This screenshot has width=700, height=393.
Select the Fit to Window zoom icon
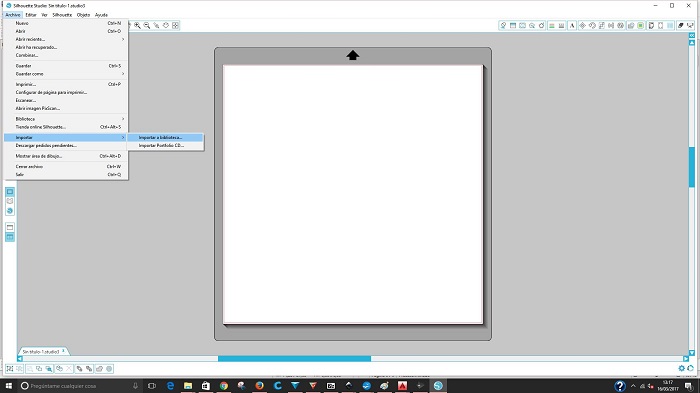(175, 25)
